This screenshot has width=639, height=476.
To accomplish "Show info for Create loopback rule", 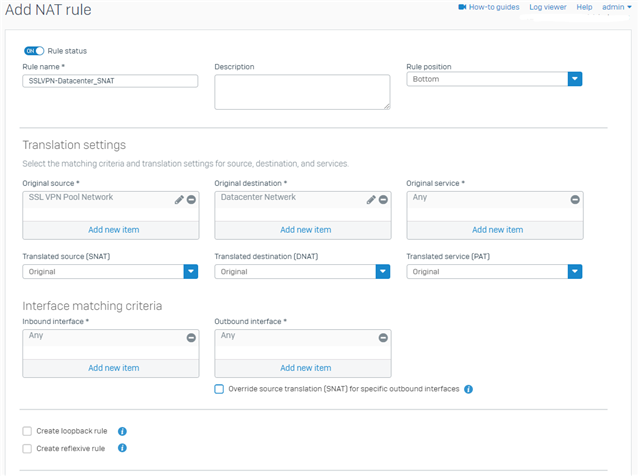I will pyautogui.click(x=122, y=431).
